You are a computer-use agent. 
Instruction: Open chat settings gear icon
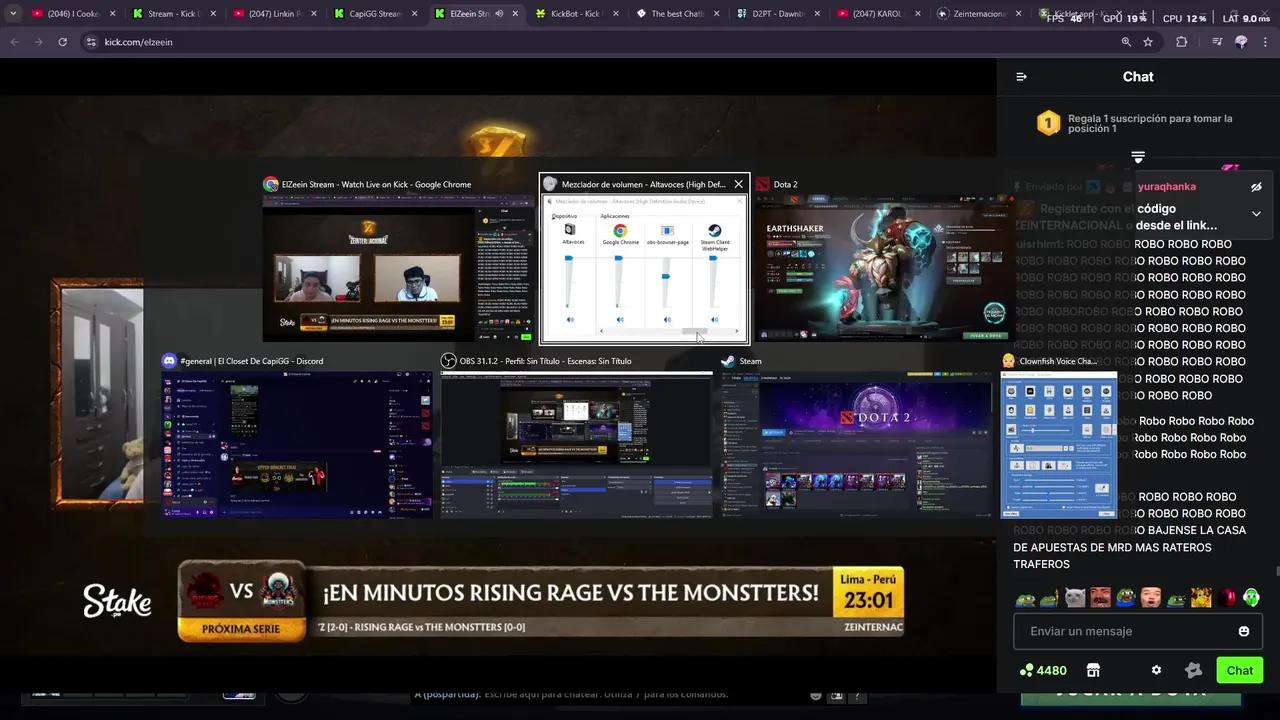1157,670
